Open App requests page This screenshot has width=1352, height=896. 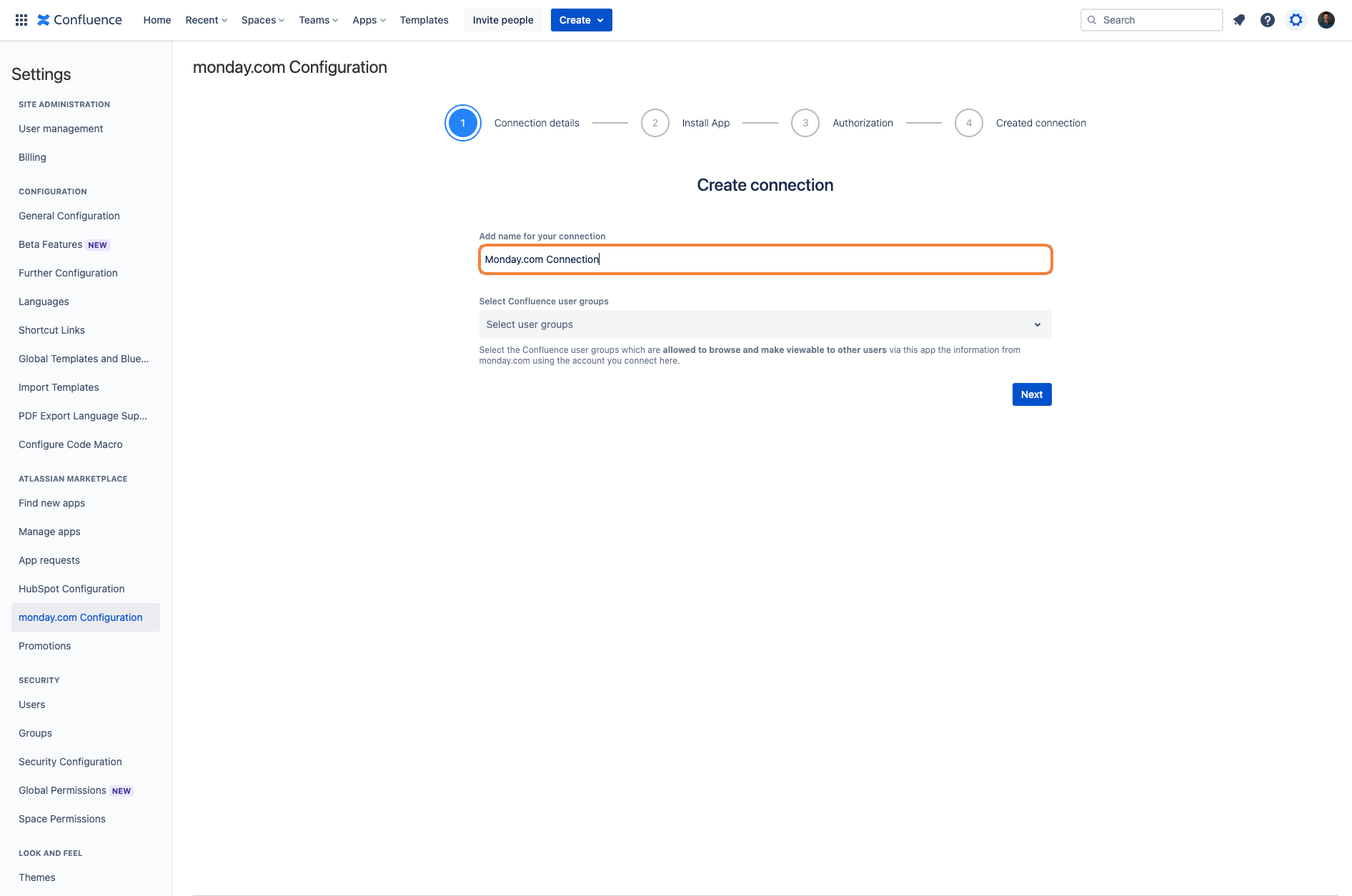pos(49,560)
